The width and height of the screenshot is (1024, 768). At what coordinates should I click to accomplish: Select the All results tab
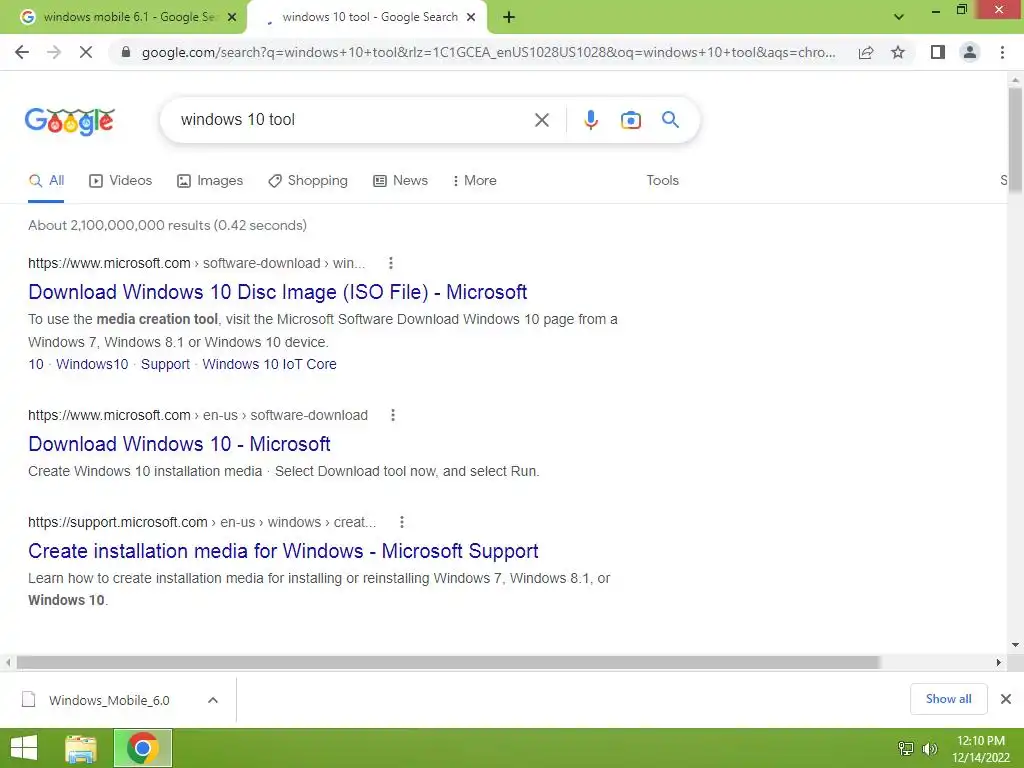(46, 181)
